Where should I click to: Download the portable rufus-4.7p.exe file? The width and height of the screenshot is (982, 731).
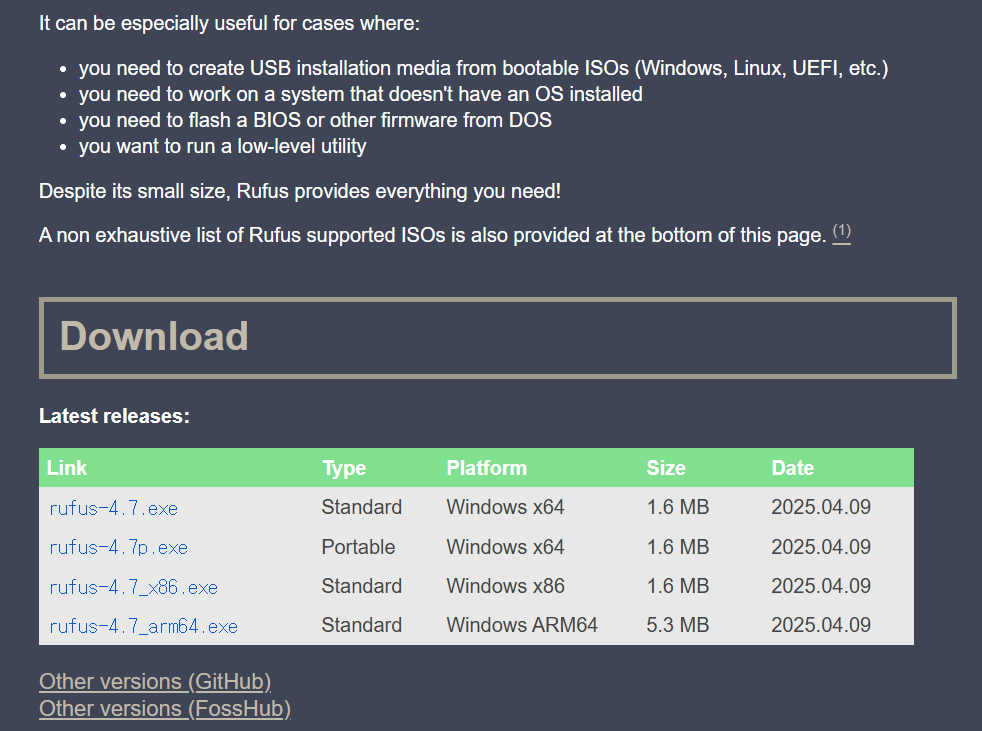tap(118, 547)
